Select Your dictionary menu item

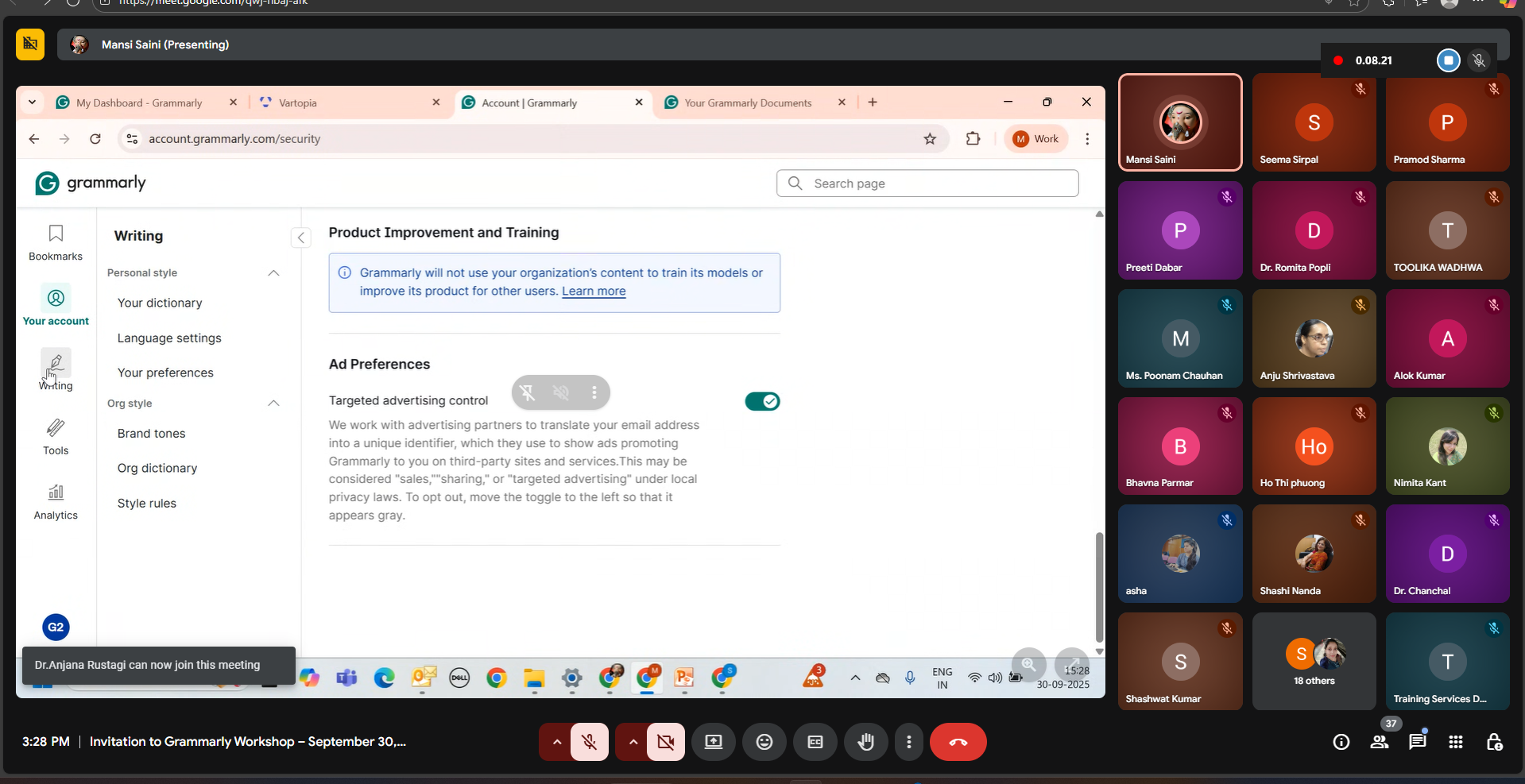click(160, 303)
